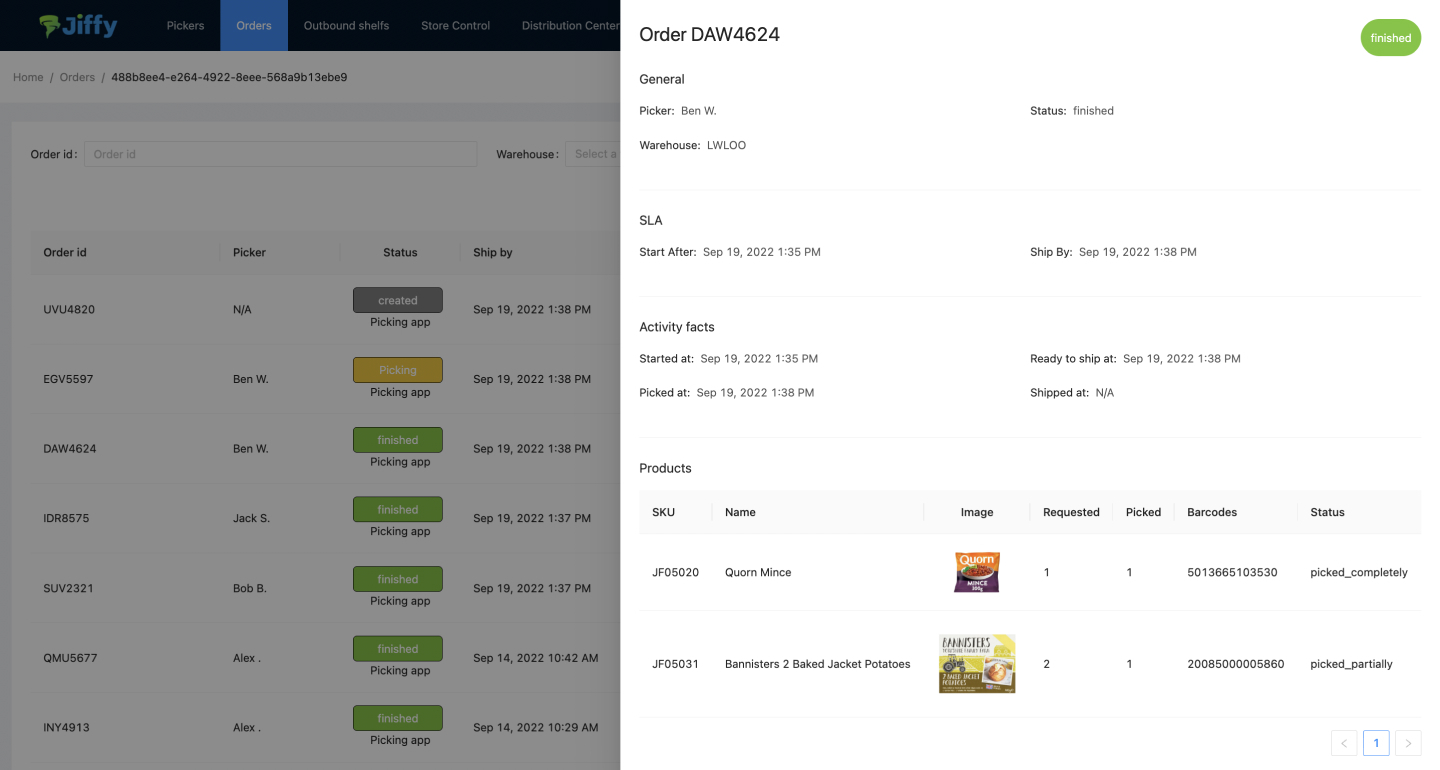Go to previous products page arrow
Viewport: 1440px width, 770px height.
click(x=1344, y=743)
